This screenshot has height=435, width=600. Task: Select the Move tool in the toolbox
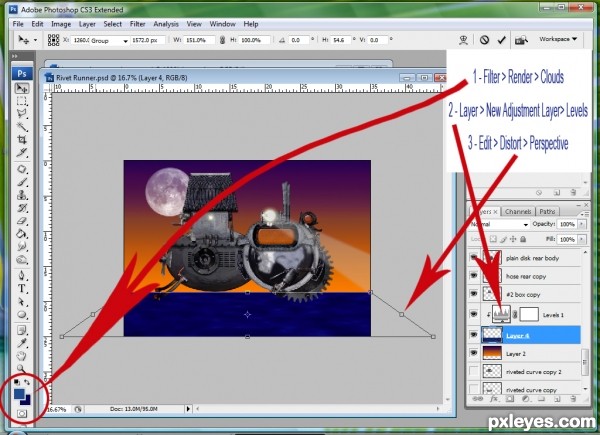pos(22,88)
